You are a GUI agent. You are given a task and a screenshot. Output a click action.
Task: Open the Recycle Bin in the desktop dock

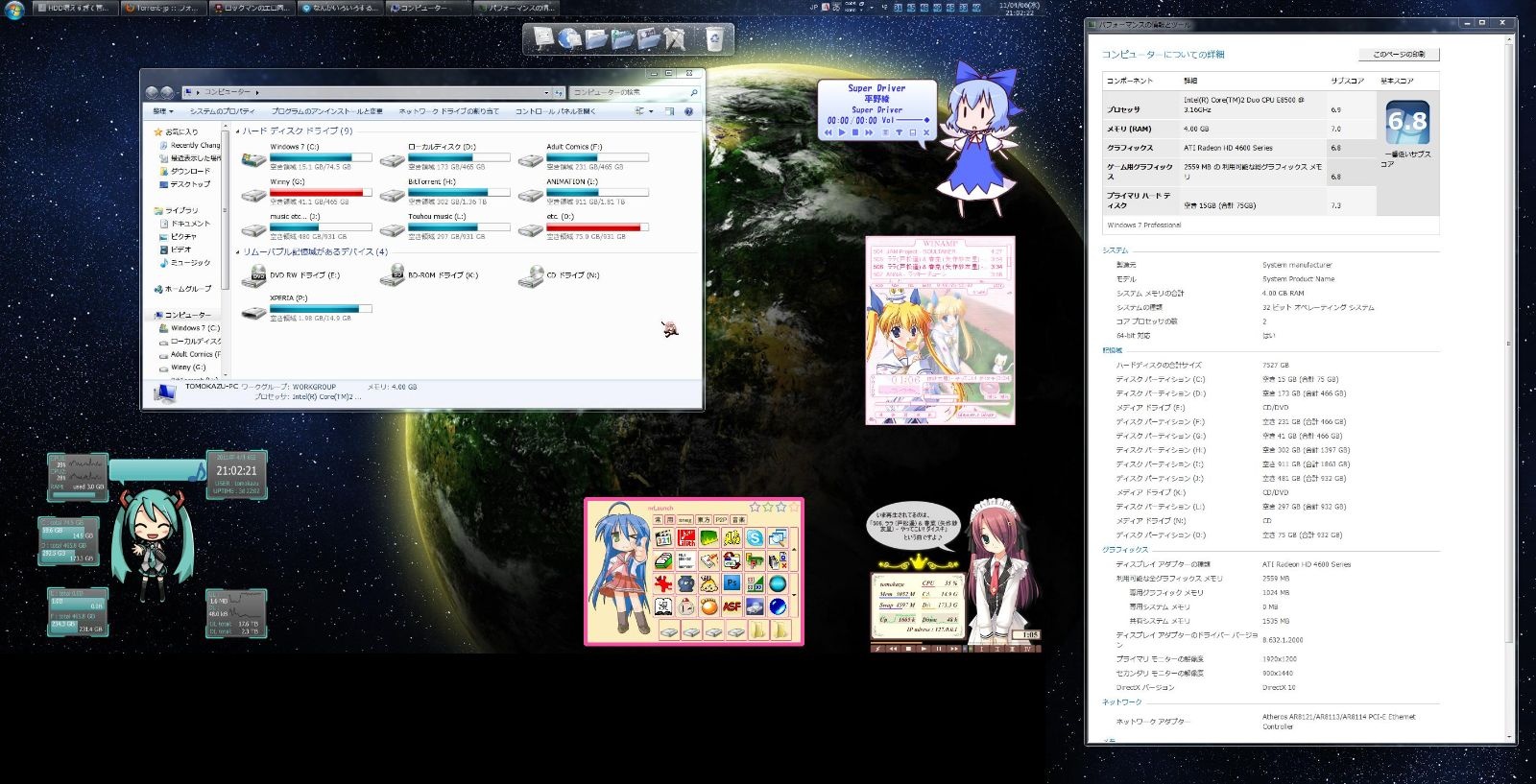[x=714, y=39]
